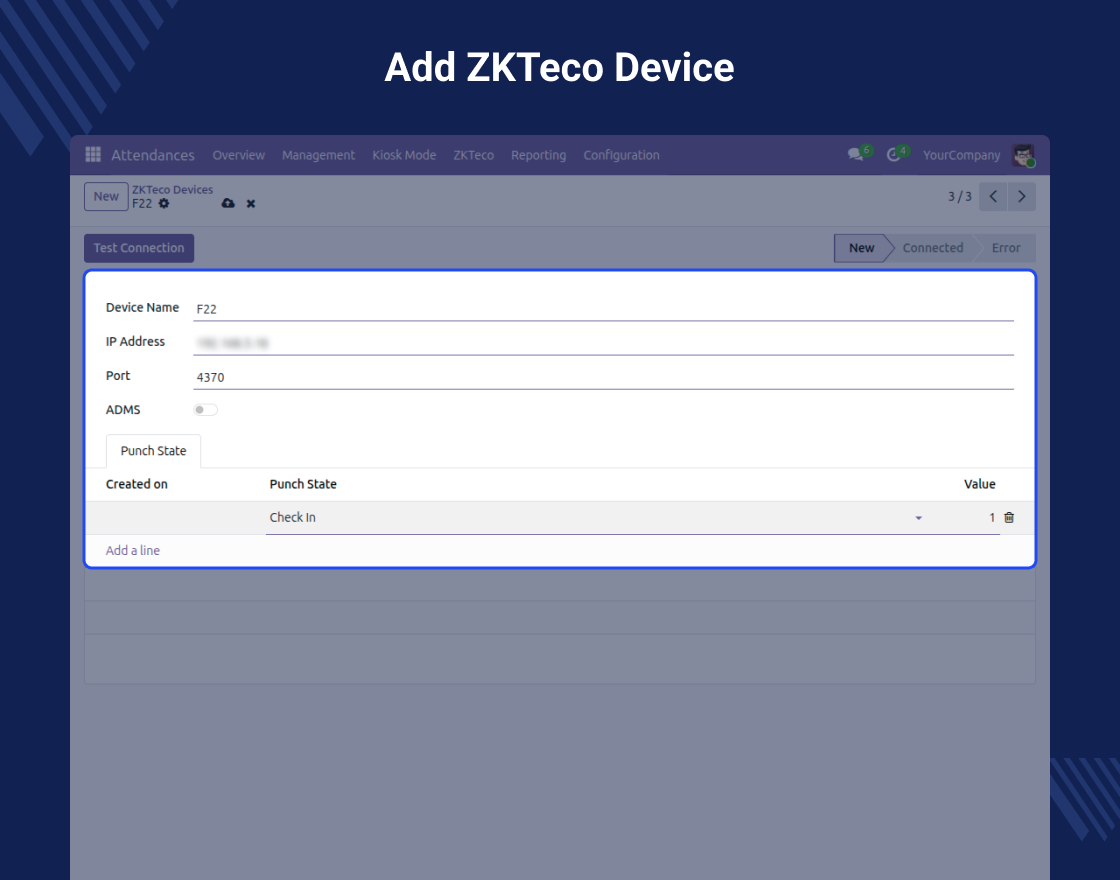The image size is (1120, 880).
Task: Click the IP Address input field
Action: pyautogui.click(x=603, y=344)
